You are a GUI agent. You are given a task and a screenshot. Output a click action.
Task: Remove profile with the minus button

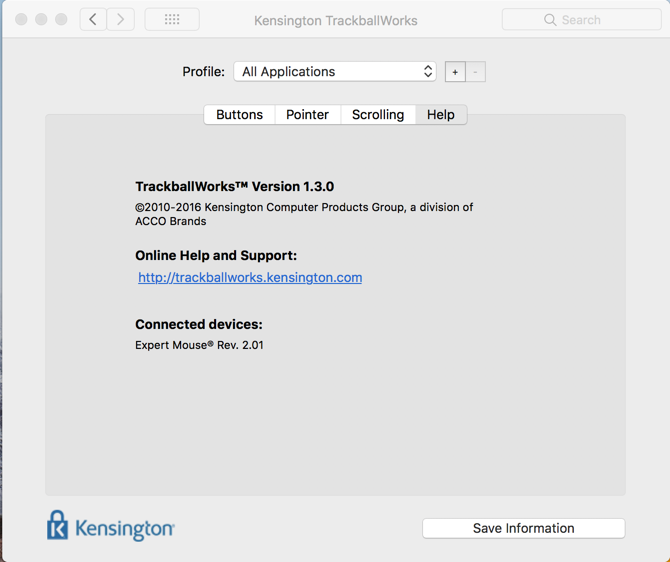click(x=475, y=72)
